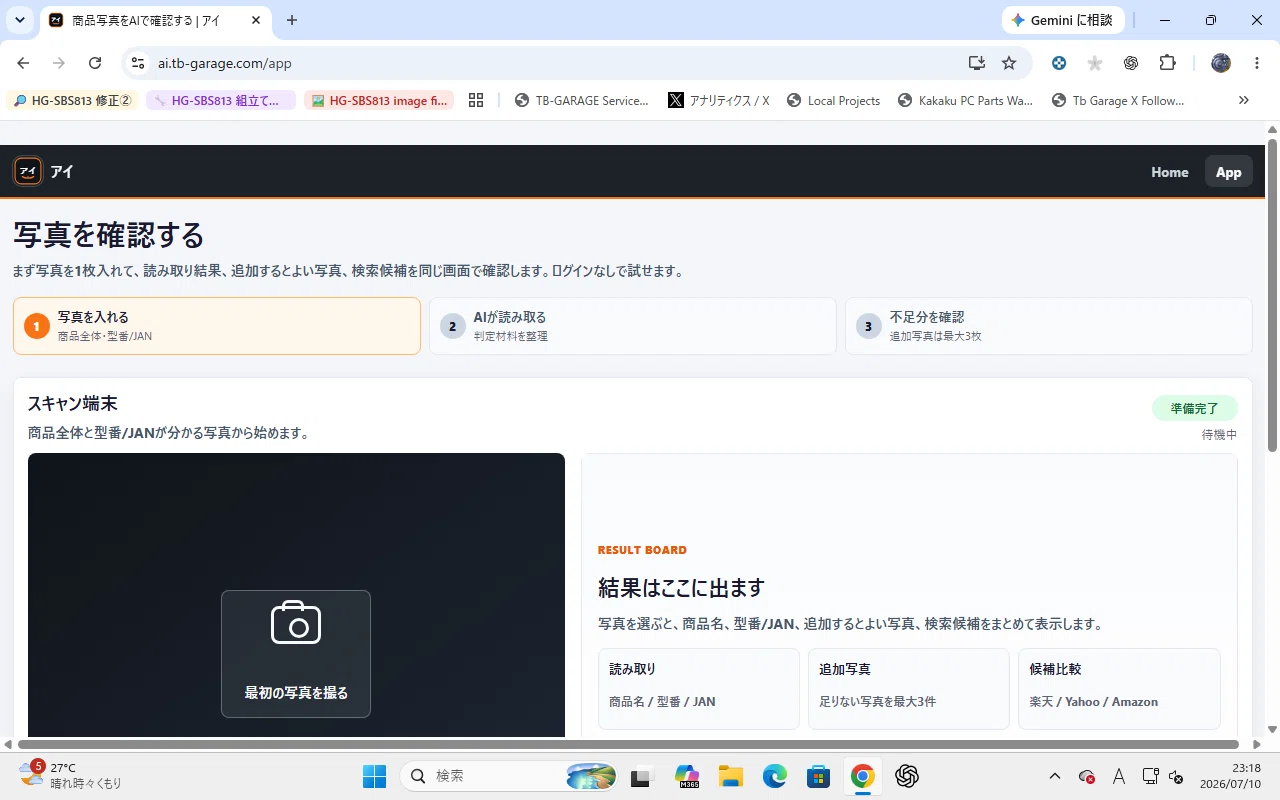Click the taskbar 検索 search box
Image resolution: width=1280 pixels, height=800 pixels.
click(509, 776)
